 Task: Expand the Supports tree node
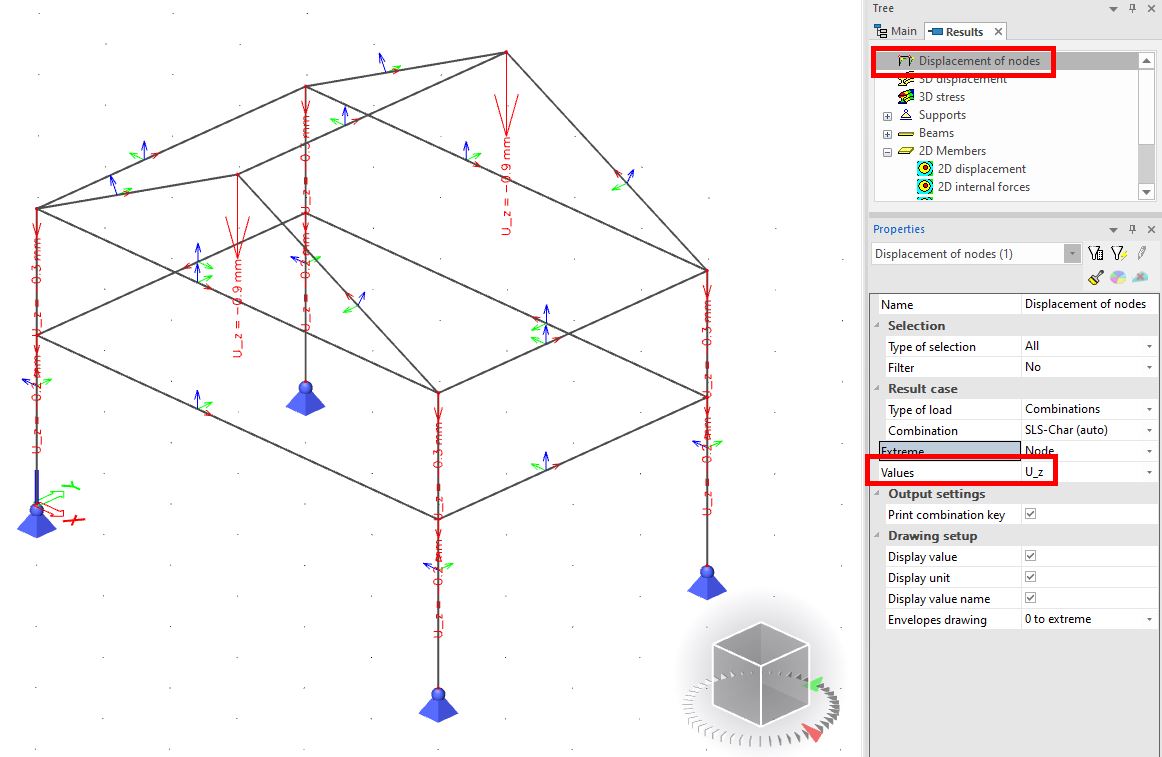885,115
